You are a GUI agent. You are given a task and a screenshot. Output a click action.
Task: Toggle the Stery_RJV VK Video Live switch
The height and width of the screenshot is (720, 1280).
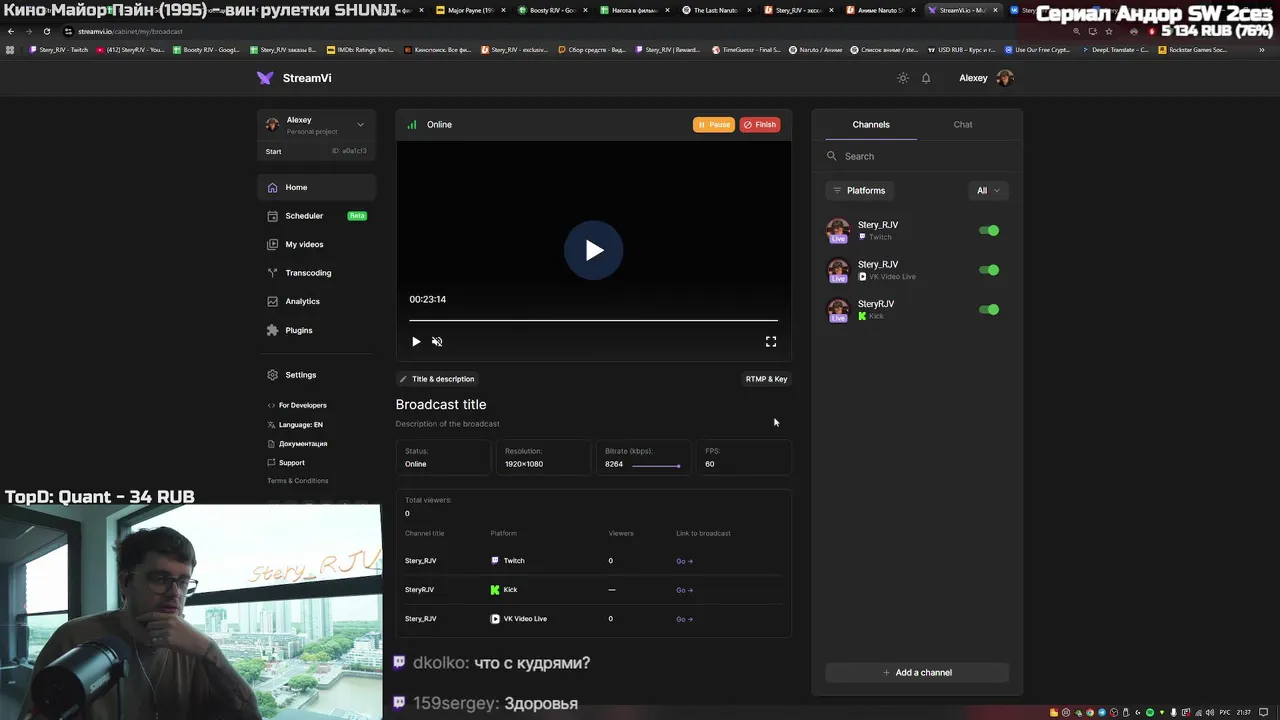click(989, 270)
